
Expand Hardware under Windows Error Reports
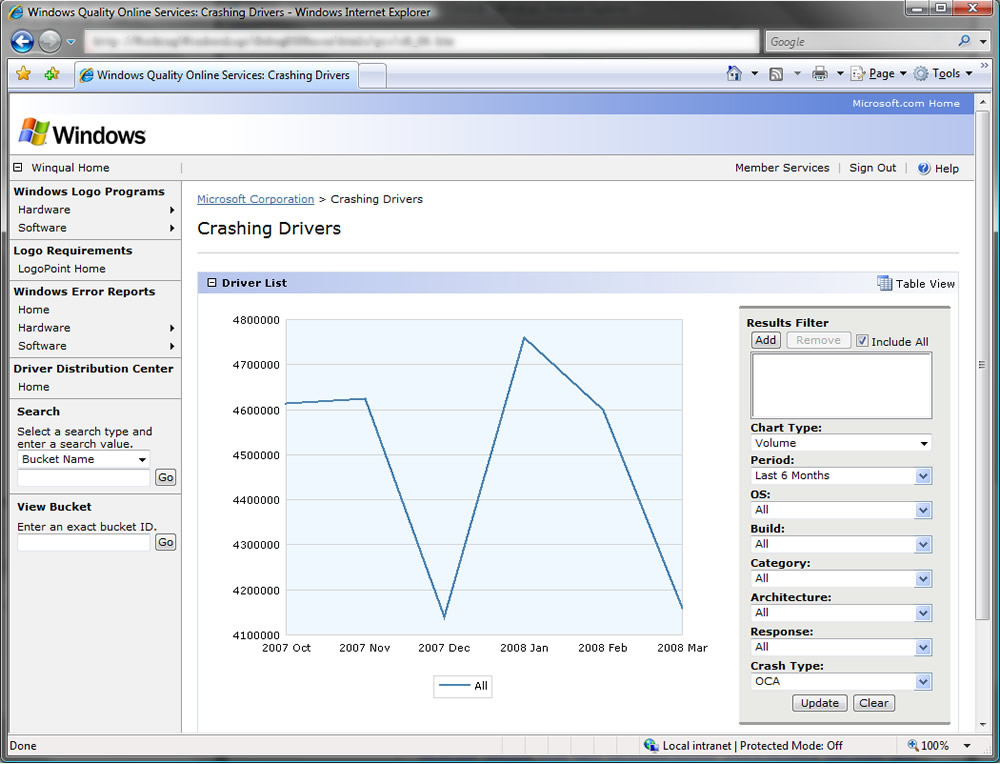coord(96,328)
